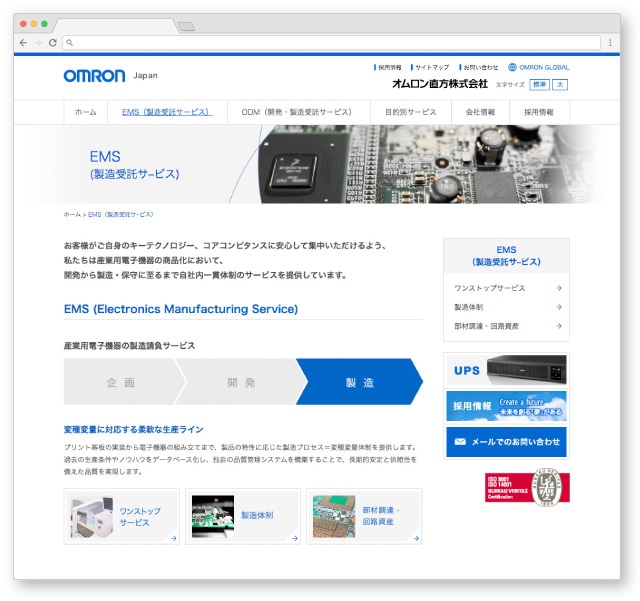Click the envelope icon on mail banner
The image size is (640, 601).
click(x=460, y=442)
